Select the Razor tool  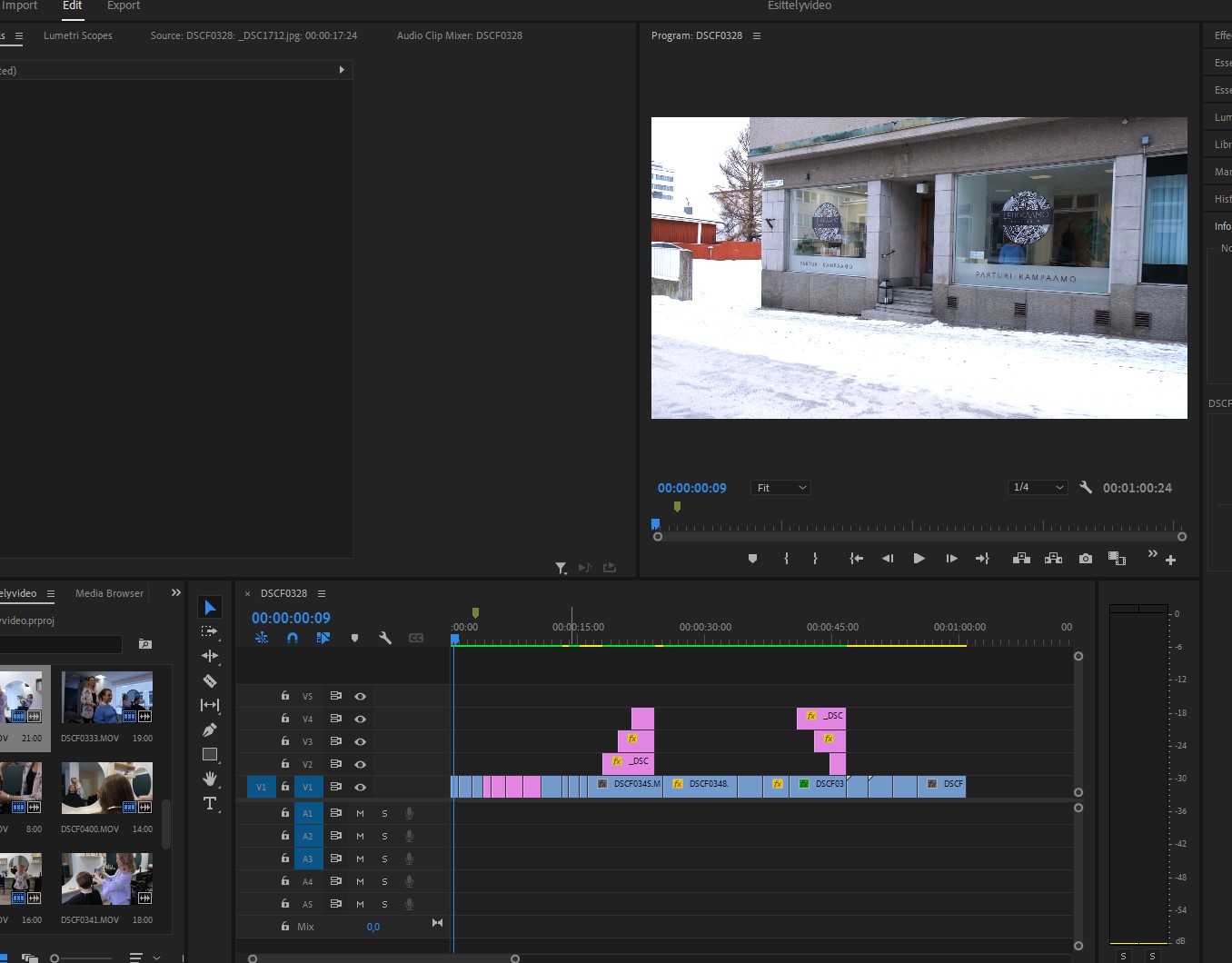pyautogui.click(x=210, y=680)
